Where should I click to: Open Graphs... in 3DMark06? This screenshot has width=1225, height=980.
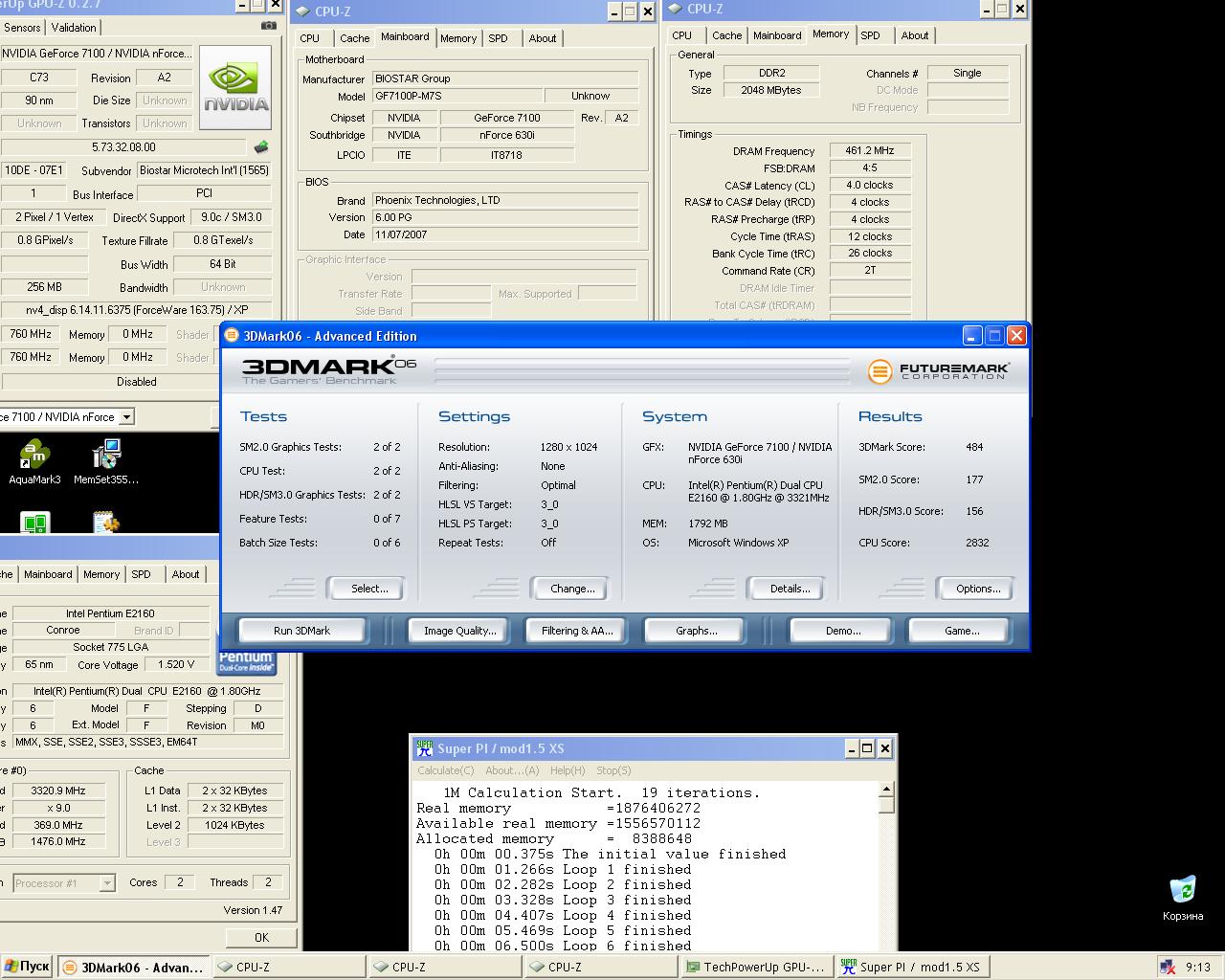click(x=696, y=631)
